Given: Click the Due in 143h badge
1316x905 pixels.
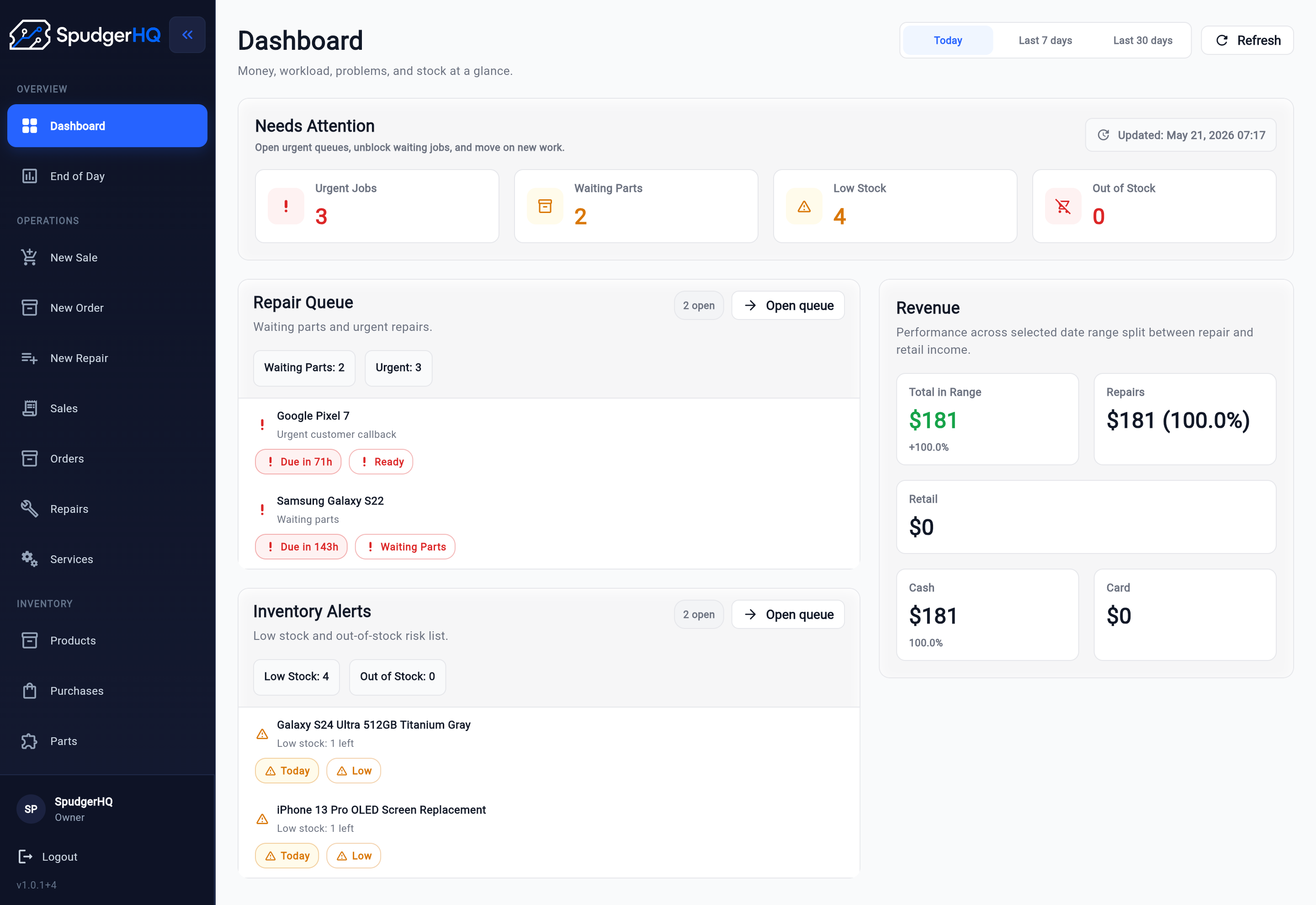Looking at the screenshot, I should [301, 547].
